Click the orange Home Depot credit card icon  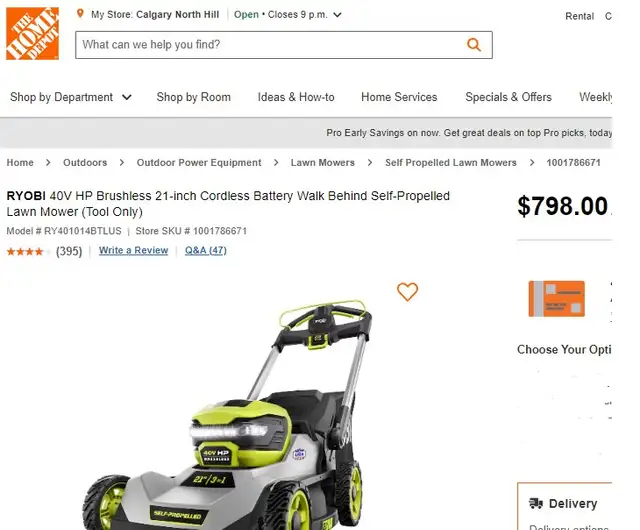(556, 299)
